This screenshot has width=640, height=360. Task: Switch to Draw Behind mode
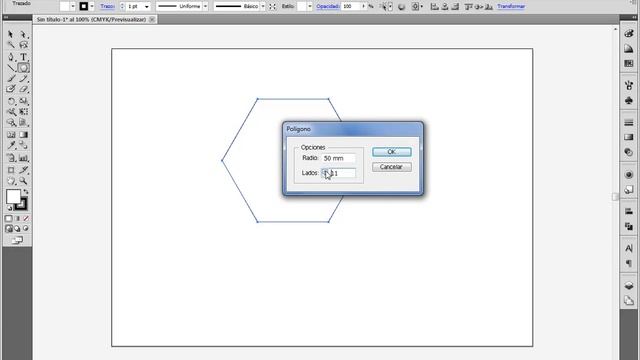(x=17, y=229)
